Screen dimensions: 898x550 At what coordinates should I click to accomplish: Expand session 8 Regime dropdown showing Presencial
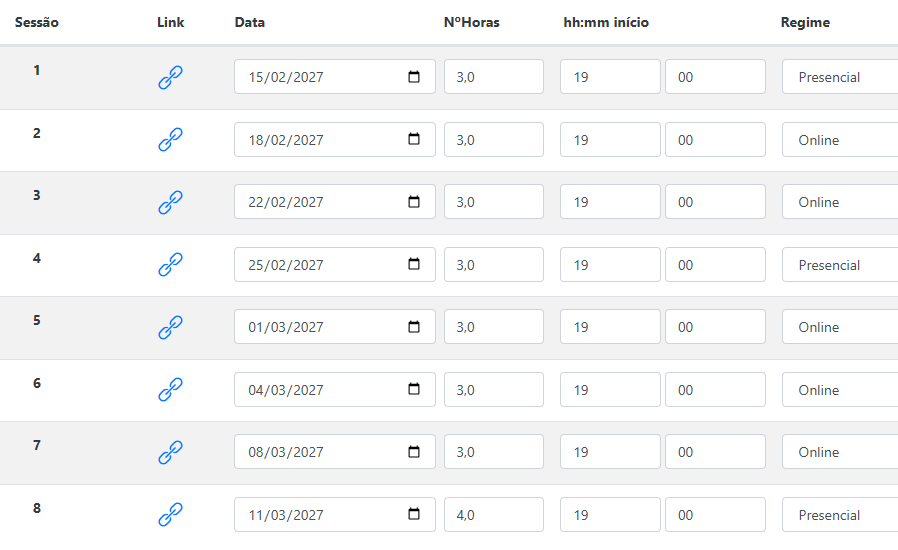point(840,514)
